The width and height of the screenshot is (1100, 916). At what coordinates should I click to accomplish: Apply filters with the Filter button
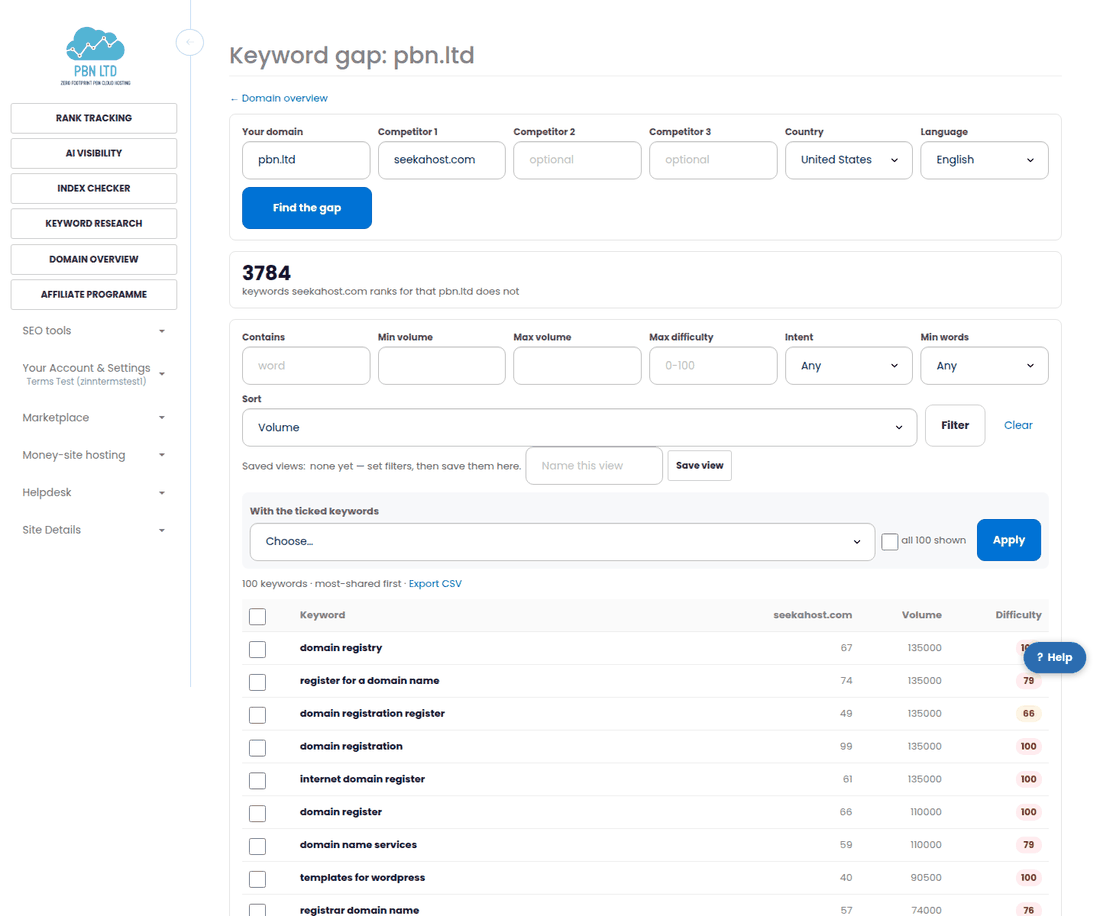[x=955, y=425]
